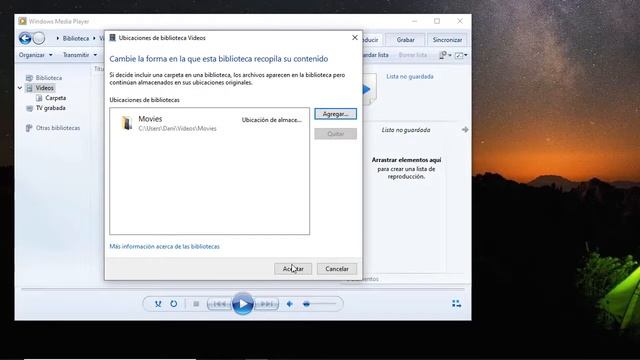Click the list pane right arrow icon

465,130
